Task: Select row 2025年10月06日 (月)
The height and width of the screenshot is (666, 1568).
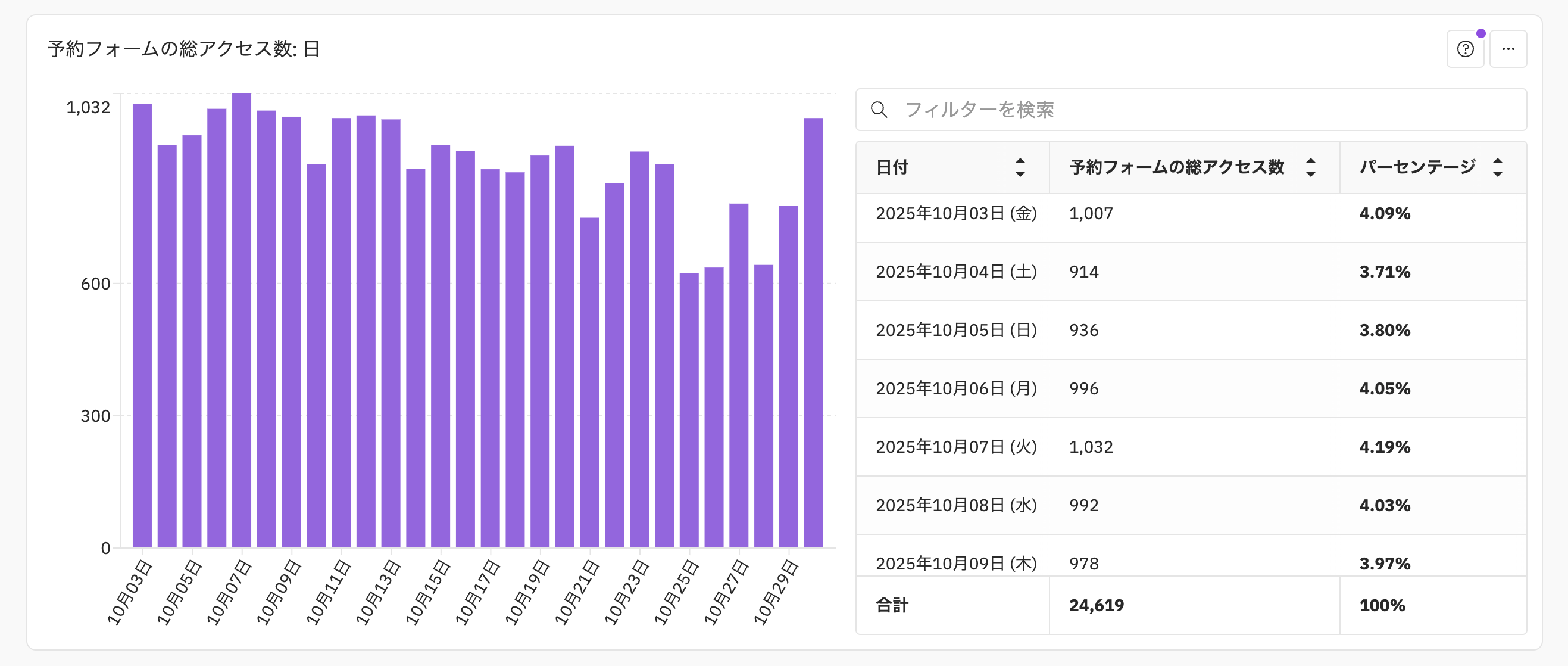Action: click(1191, 389)
